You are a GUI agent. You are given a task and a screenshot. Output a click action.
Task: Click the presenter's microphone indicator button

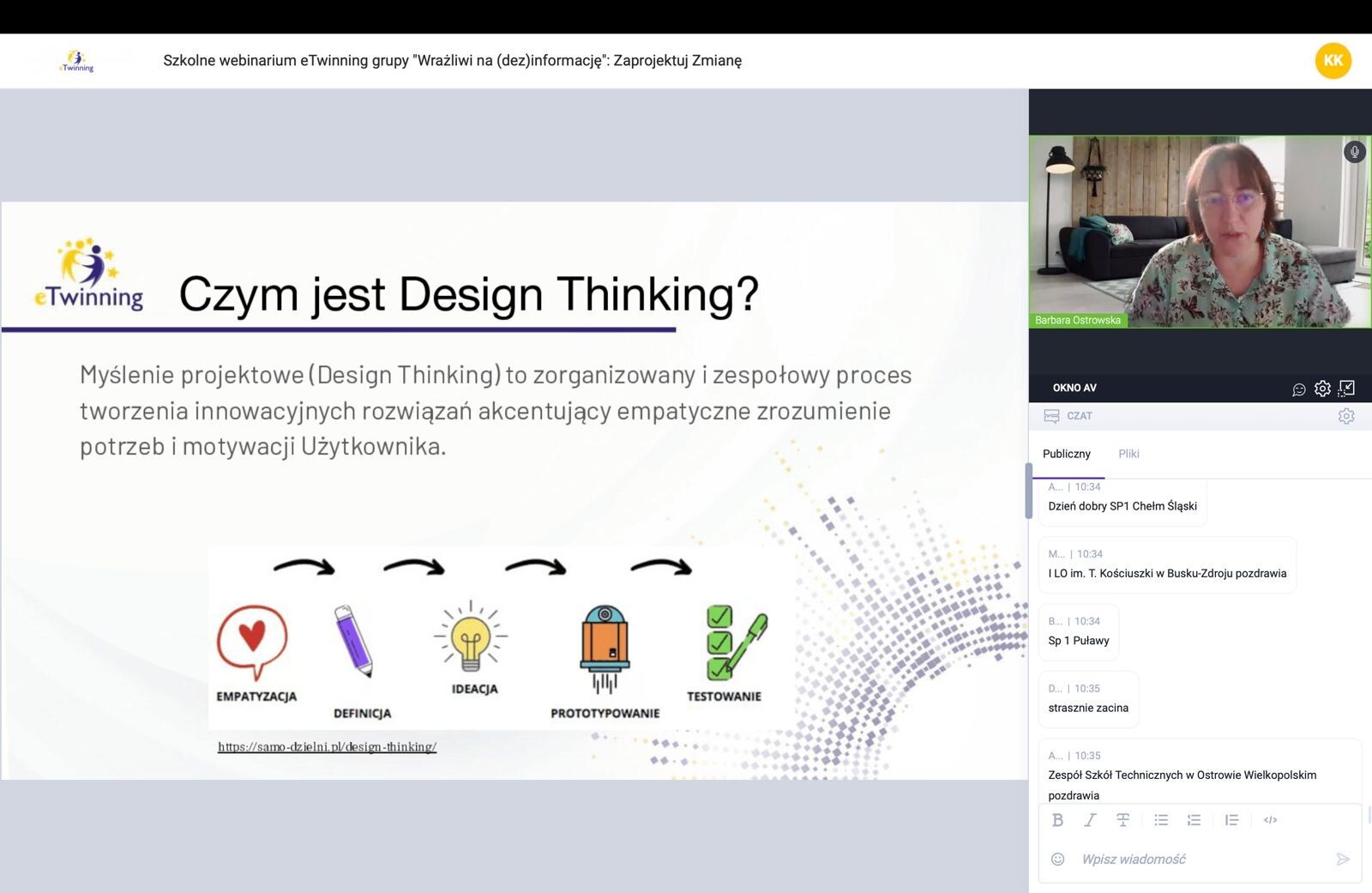(x=1354, y=152)
